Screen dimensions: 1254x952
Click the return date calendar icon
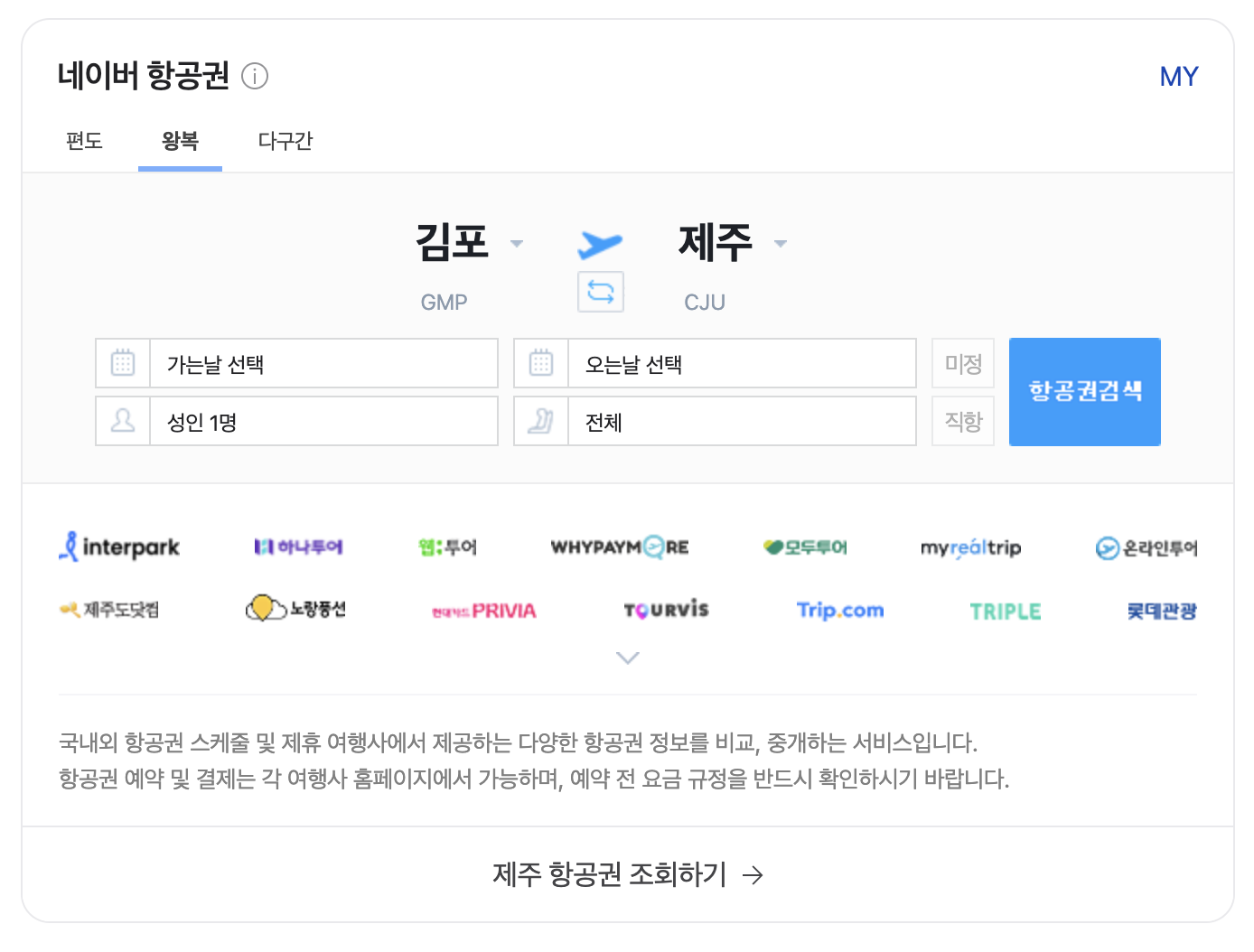[541, 363]
